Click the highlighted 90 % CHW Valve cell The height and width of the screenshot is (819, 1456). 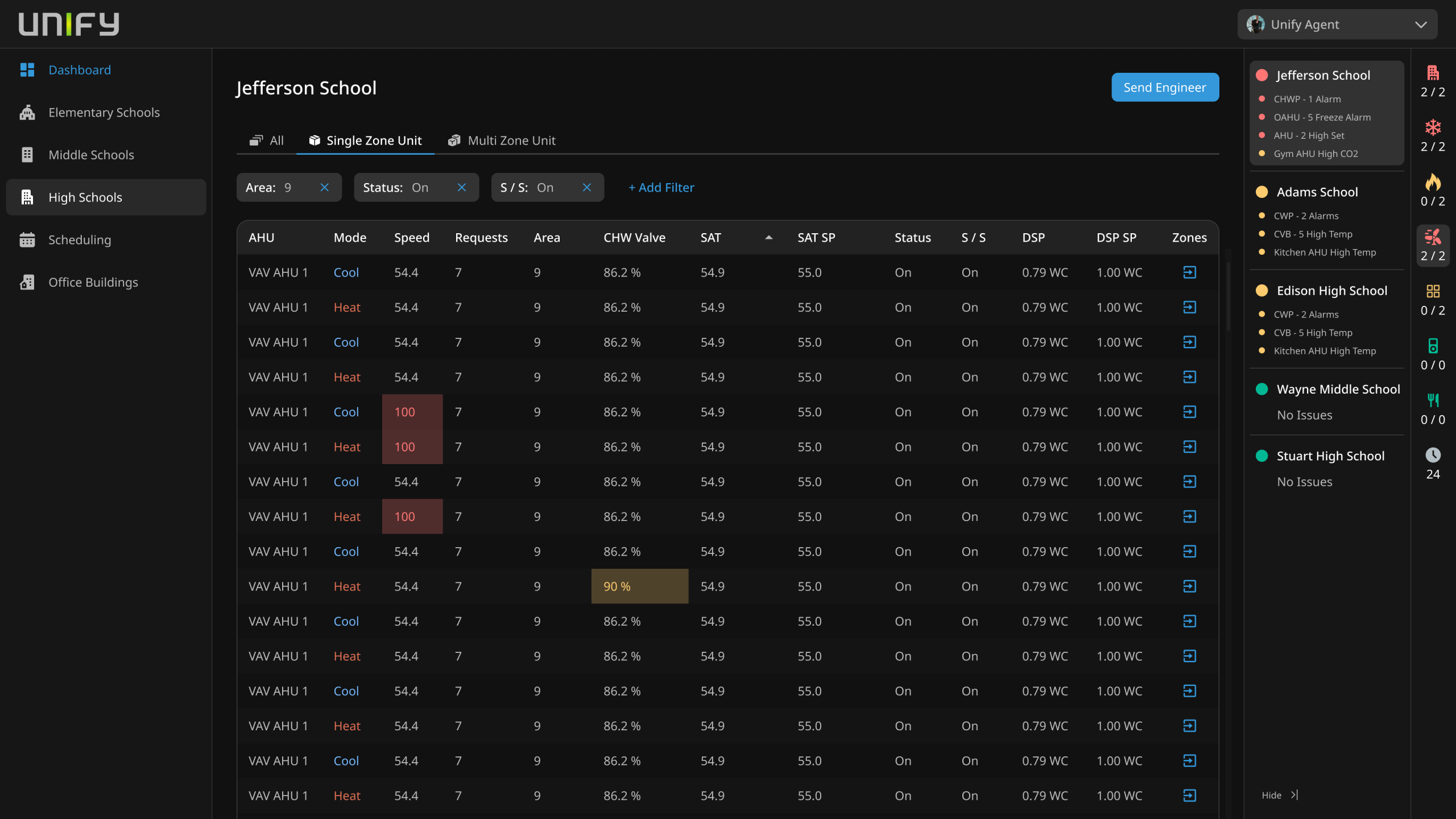click(x=639, y=586)
